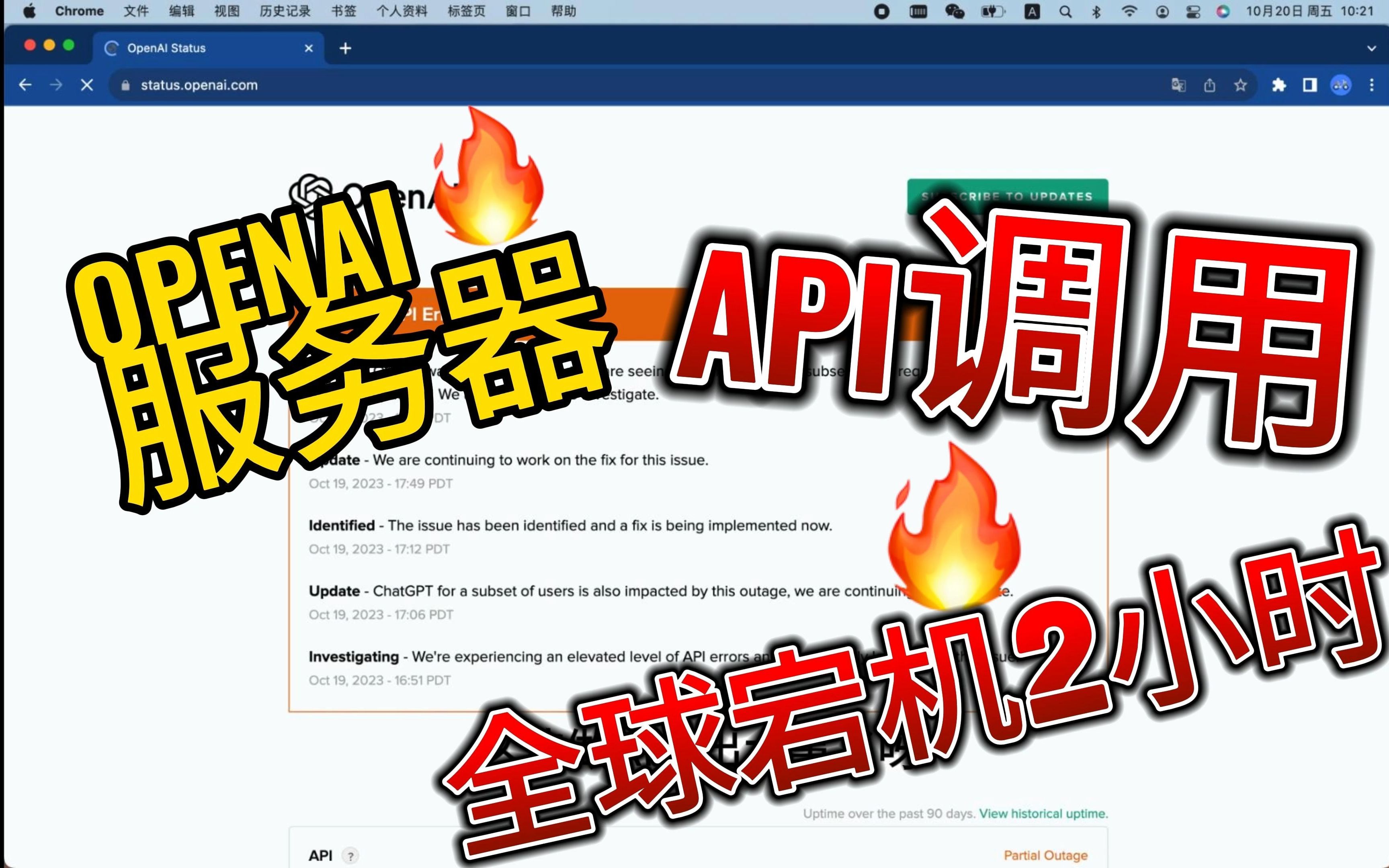Open a new tab with plus button
The image size is (1389, 868).
(345, 48)
